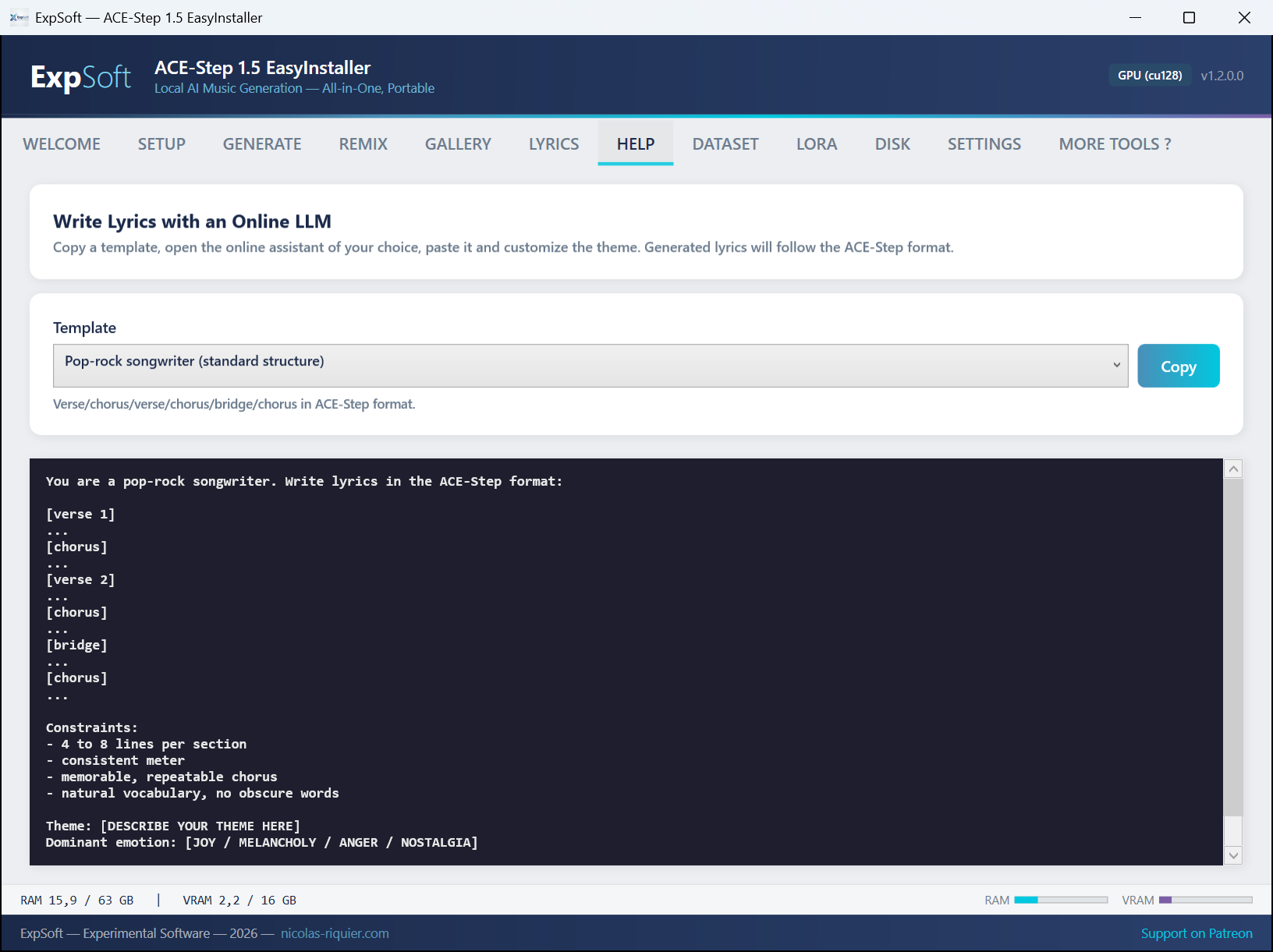Viewport: 1273px width, 952px height.
Task: Switch to the SETUP tab
Action: click(161, 143)
